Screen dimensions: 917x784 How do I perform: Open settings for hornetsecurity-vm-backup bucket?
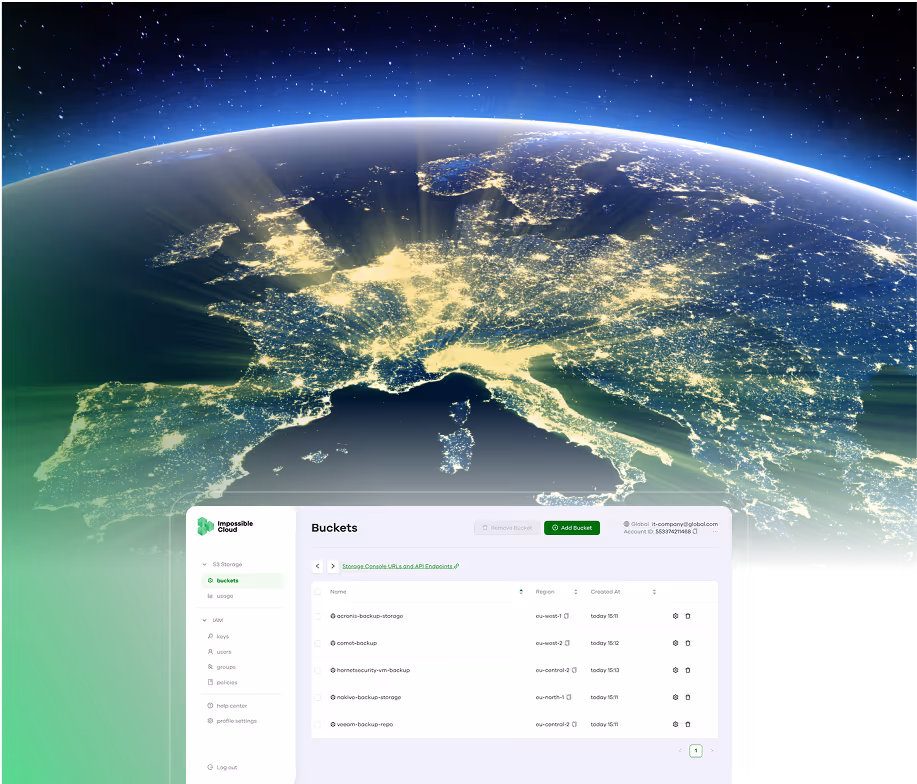[675, 670]
